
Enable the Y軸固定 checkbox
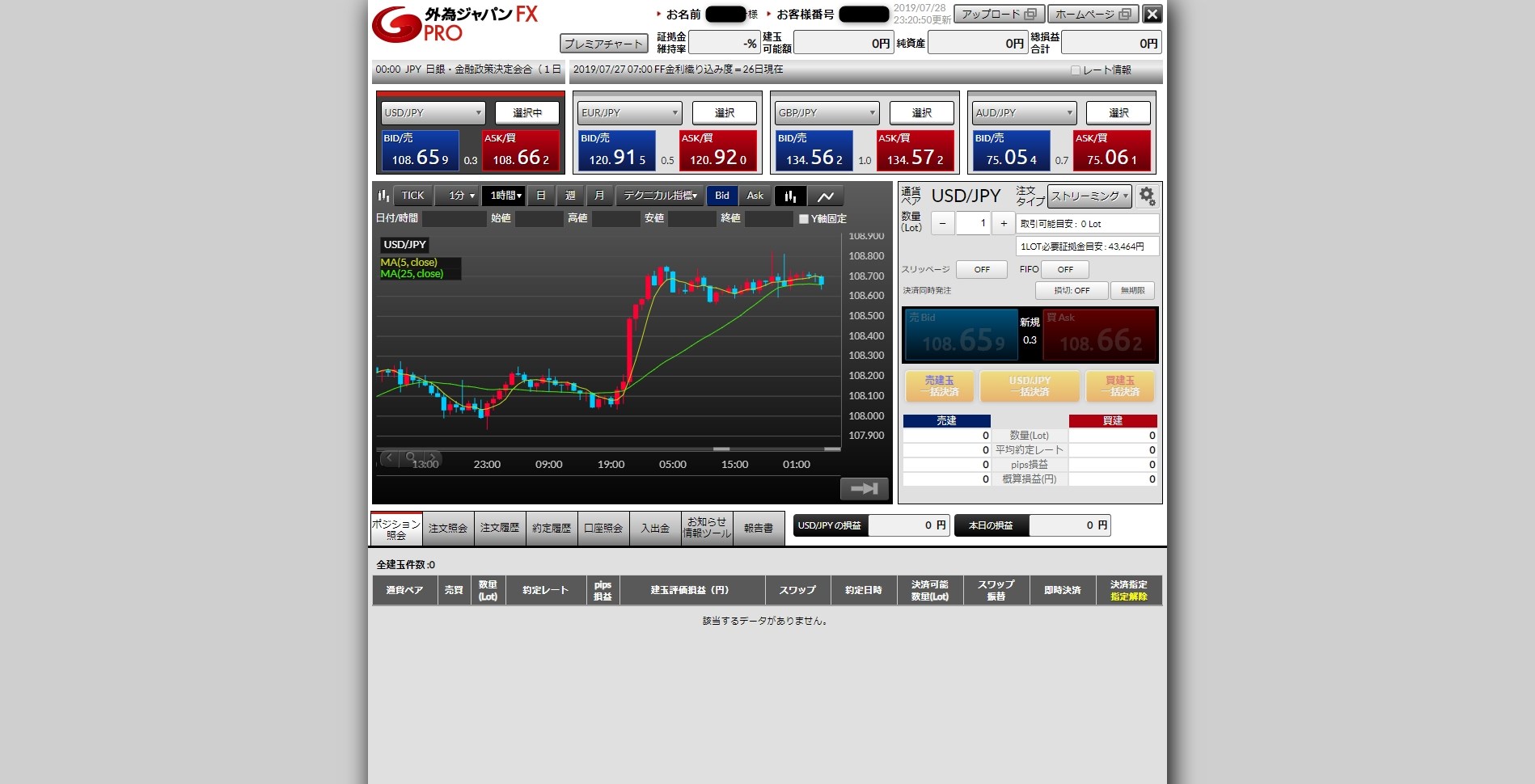coord(804,219)
